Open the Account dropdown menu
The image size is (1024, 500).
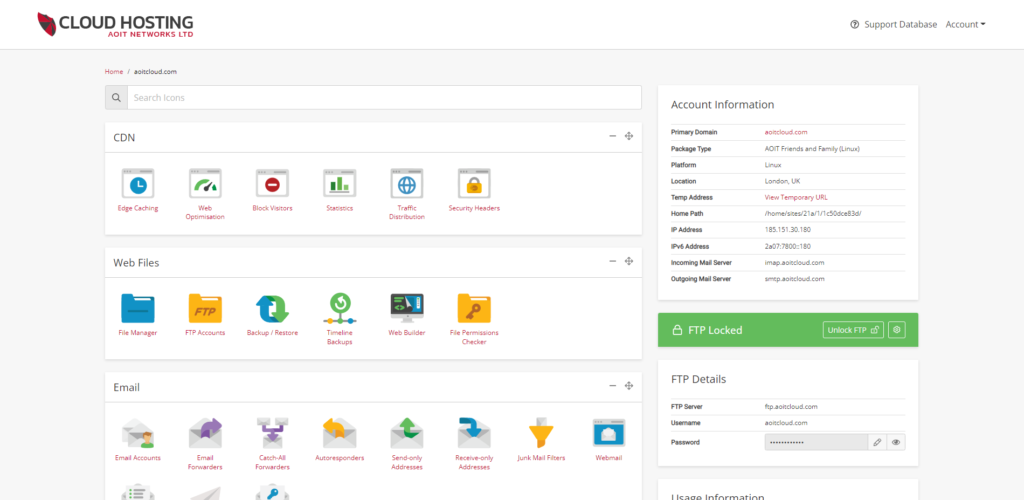coord(965,24)
